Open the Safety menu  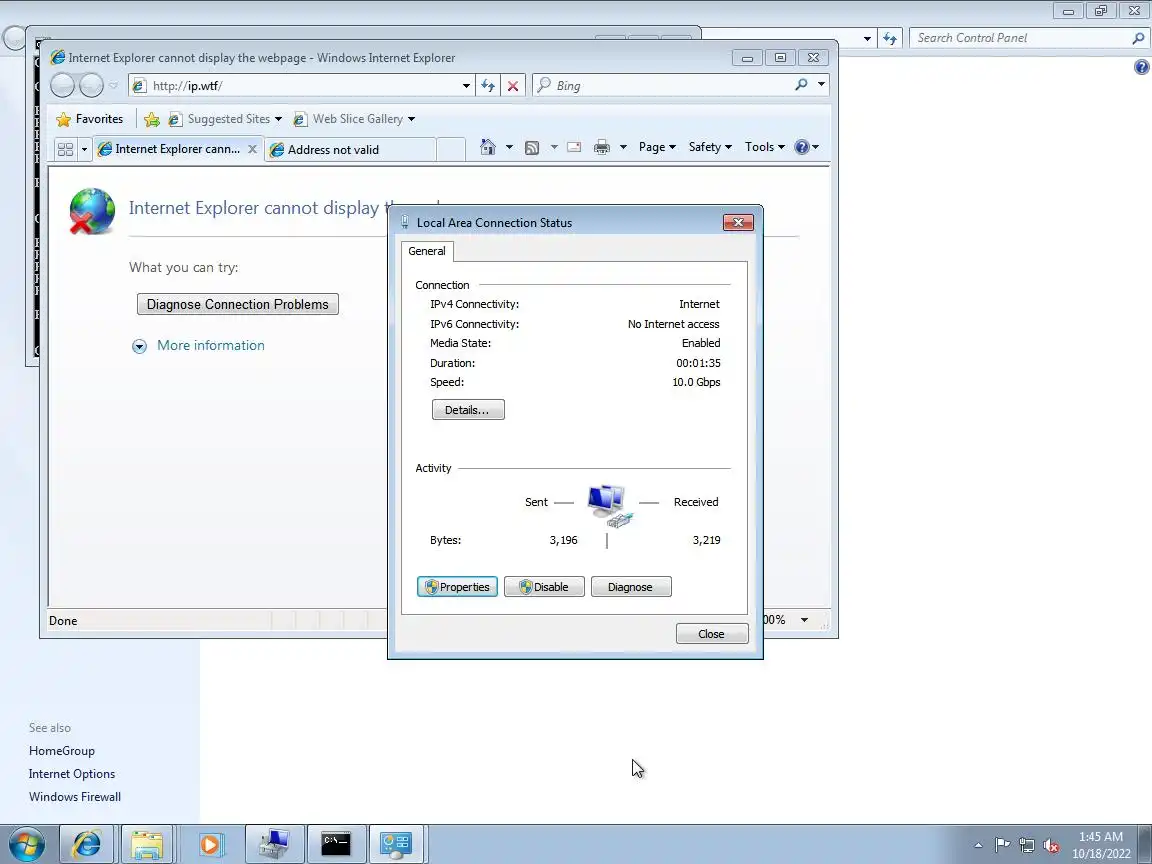point(710,147)
